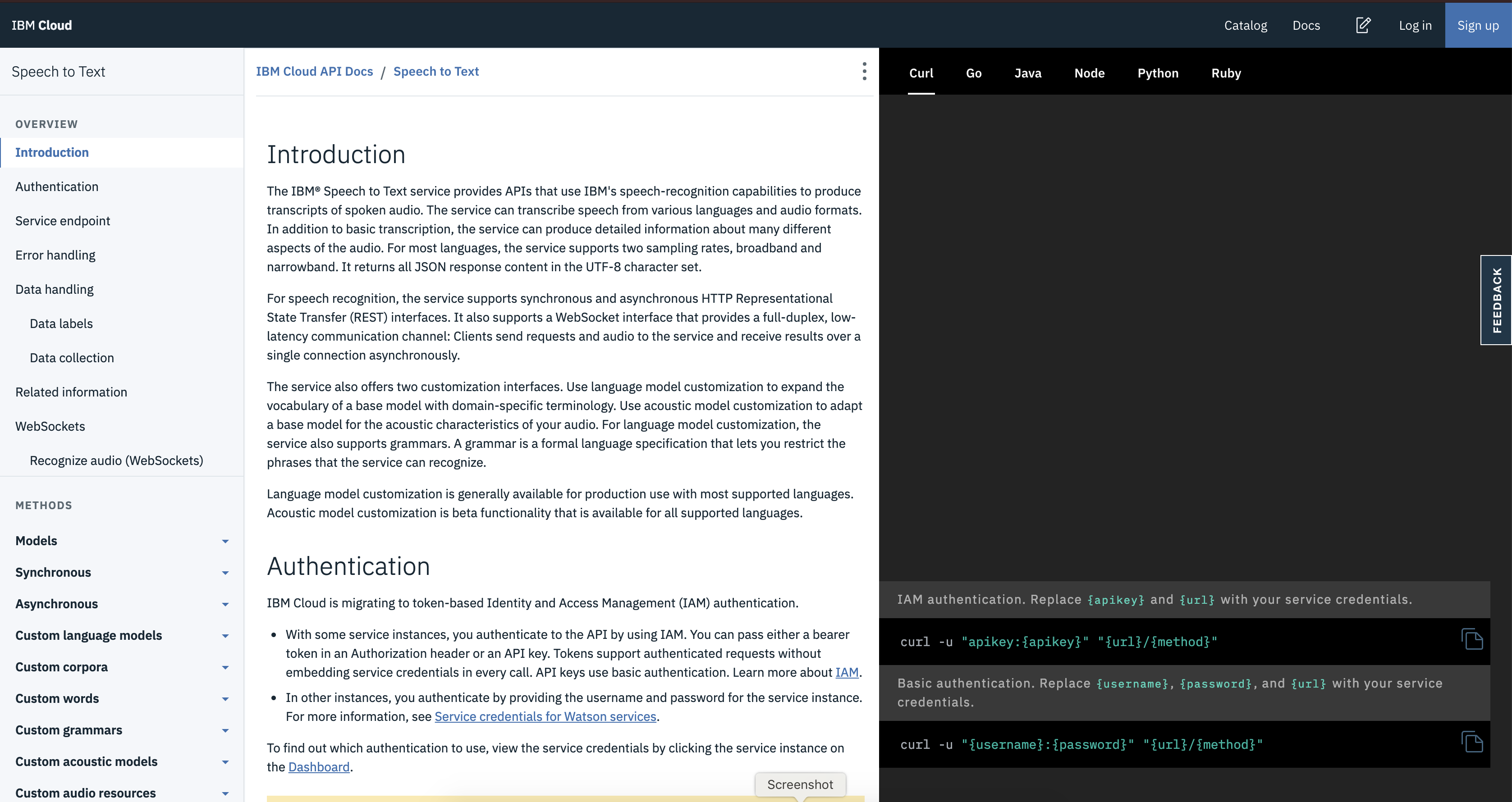
Task: Open the Catalog menu item
Action: (1246, 25)
